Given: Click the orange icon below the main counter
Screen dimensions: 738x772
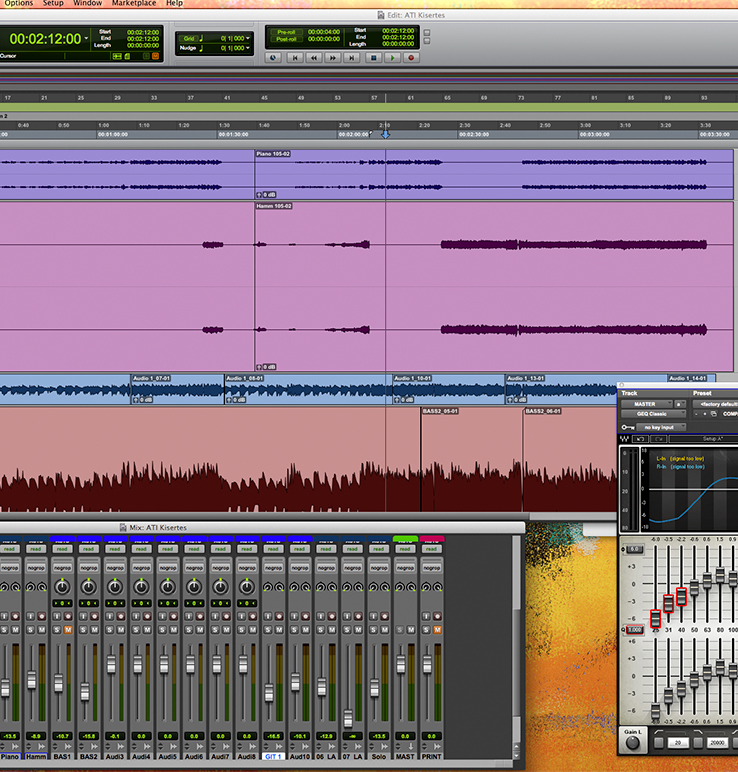Looking at the screenshot, I should (x=156, y=56).
